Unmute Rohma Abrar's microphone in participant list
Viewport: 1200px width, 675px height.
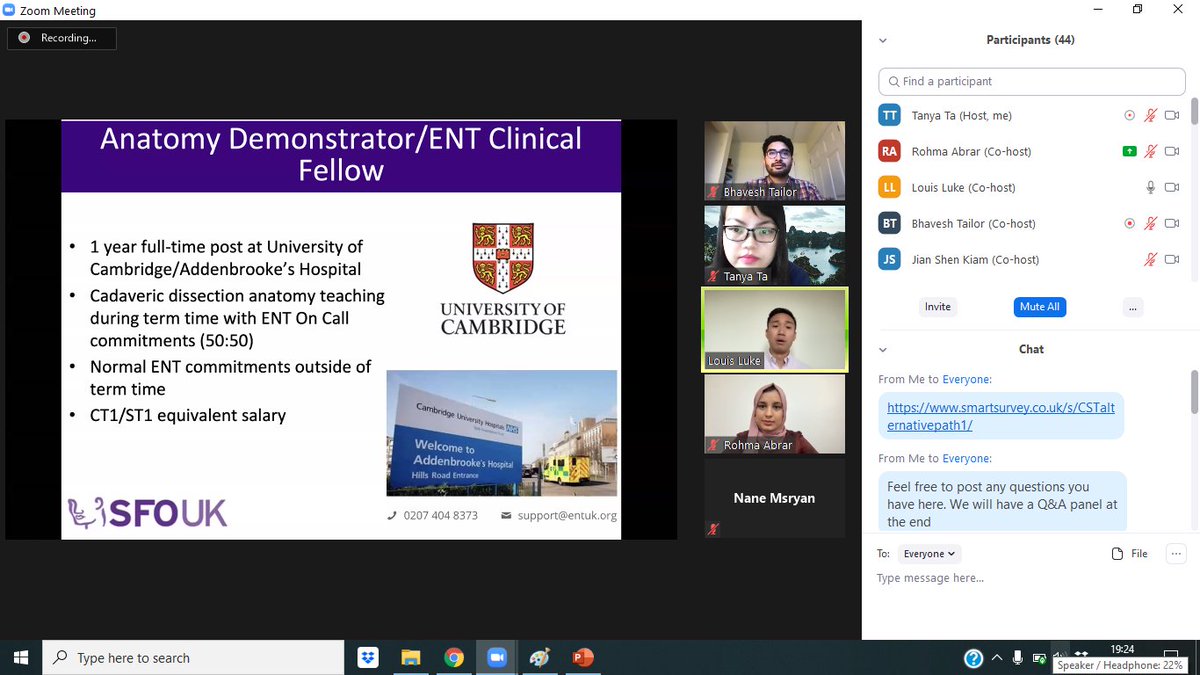1151,152
